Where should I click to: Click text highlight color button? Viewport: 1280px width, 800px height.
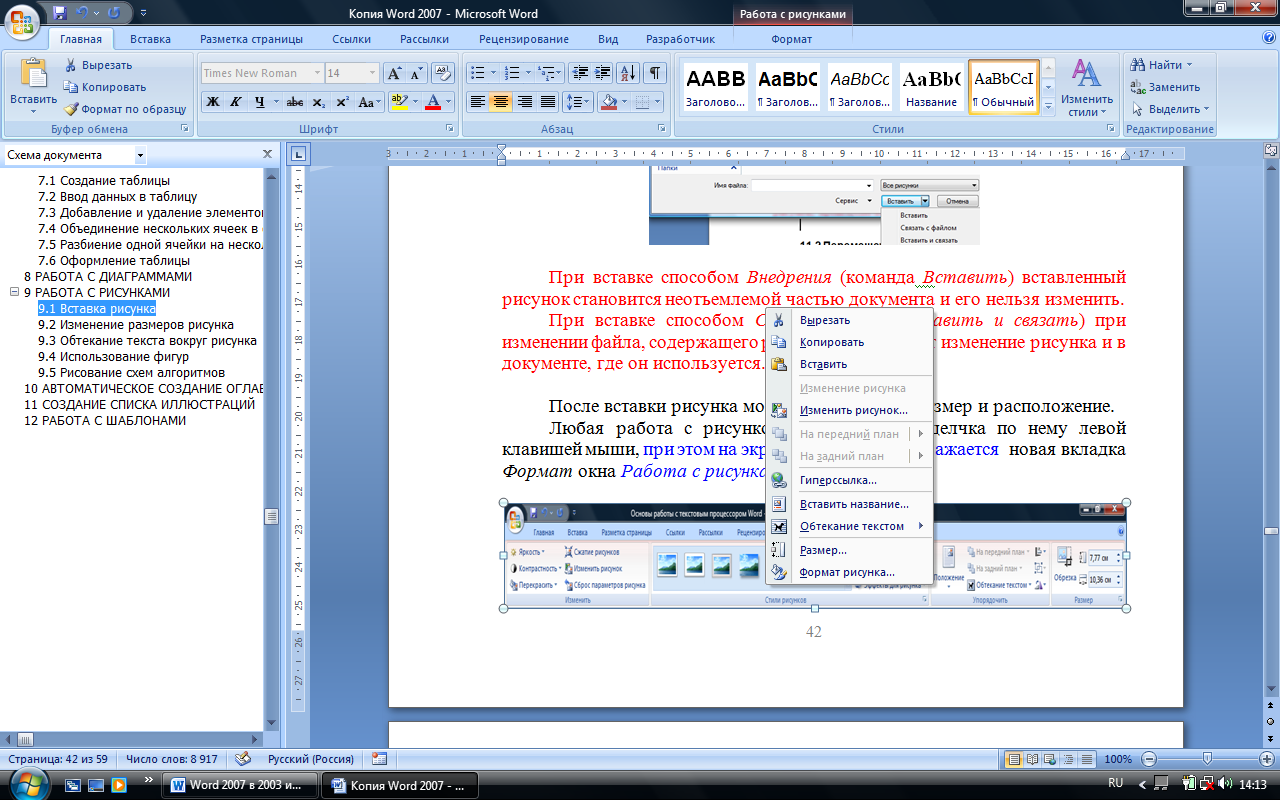(x=399, y=102)
